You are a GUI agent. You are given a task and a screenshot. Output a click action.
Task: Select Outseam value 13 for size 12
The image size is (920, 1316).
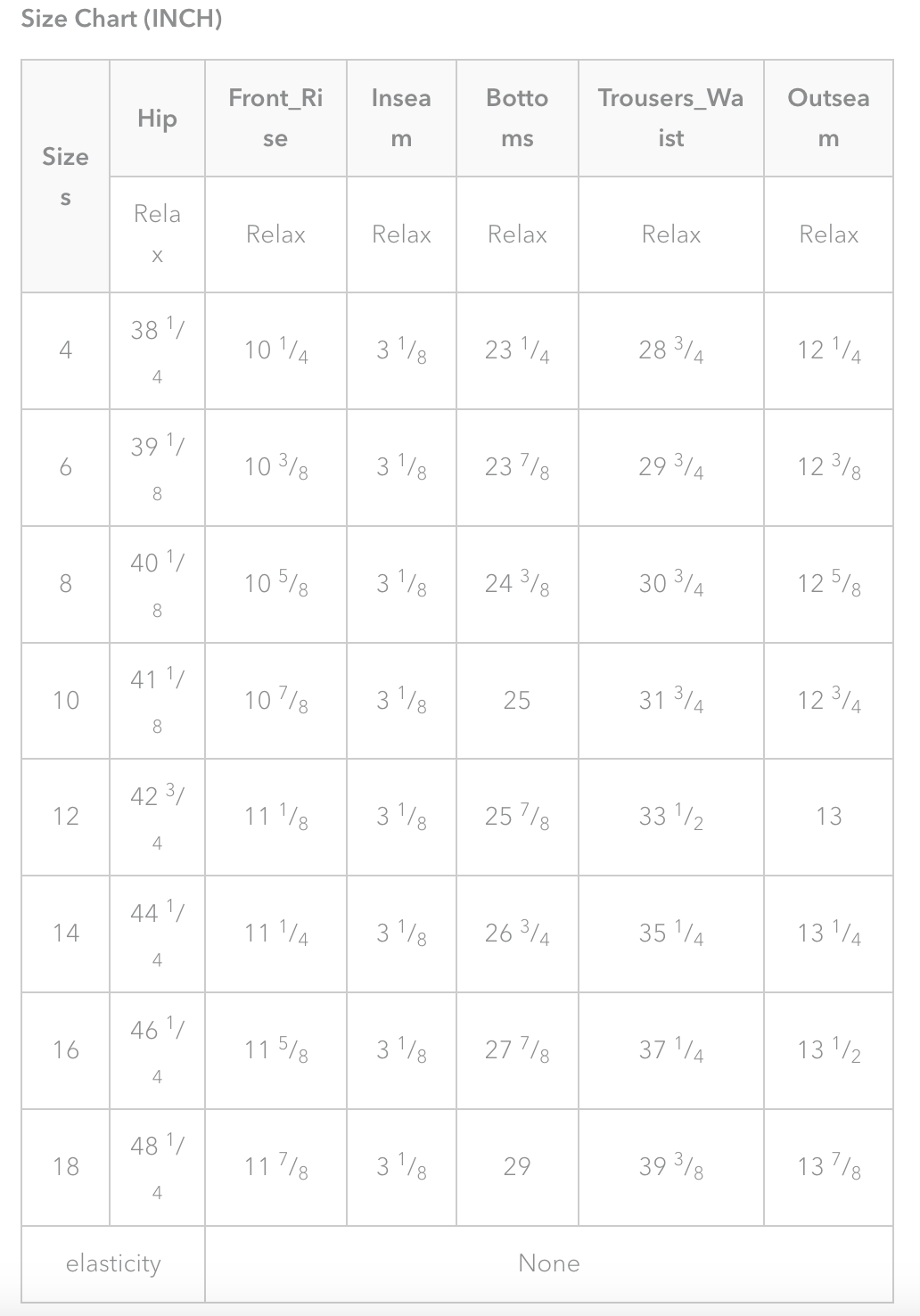828,817
